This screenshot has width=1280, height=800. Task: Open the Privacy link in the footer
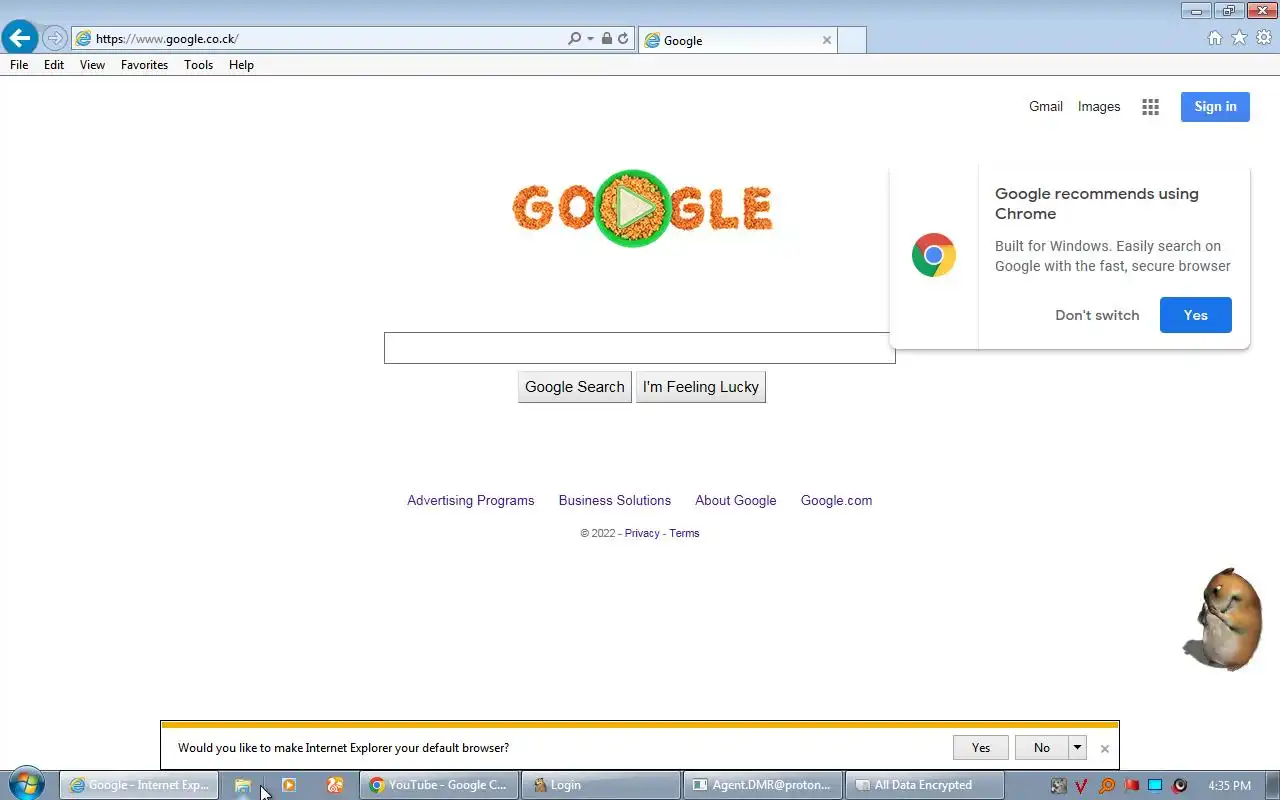(x=642, y=533)
